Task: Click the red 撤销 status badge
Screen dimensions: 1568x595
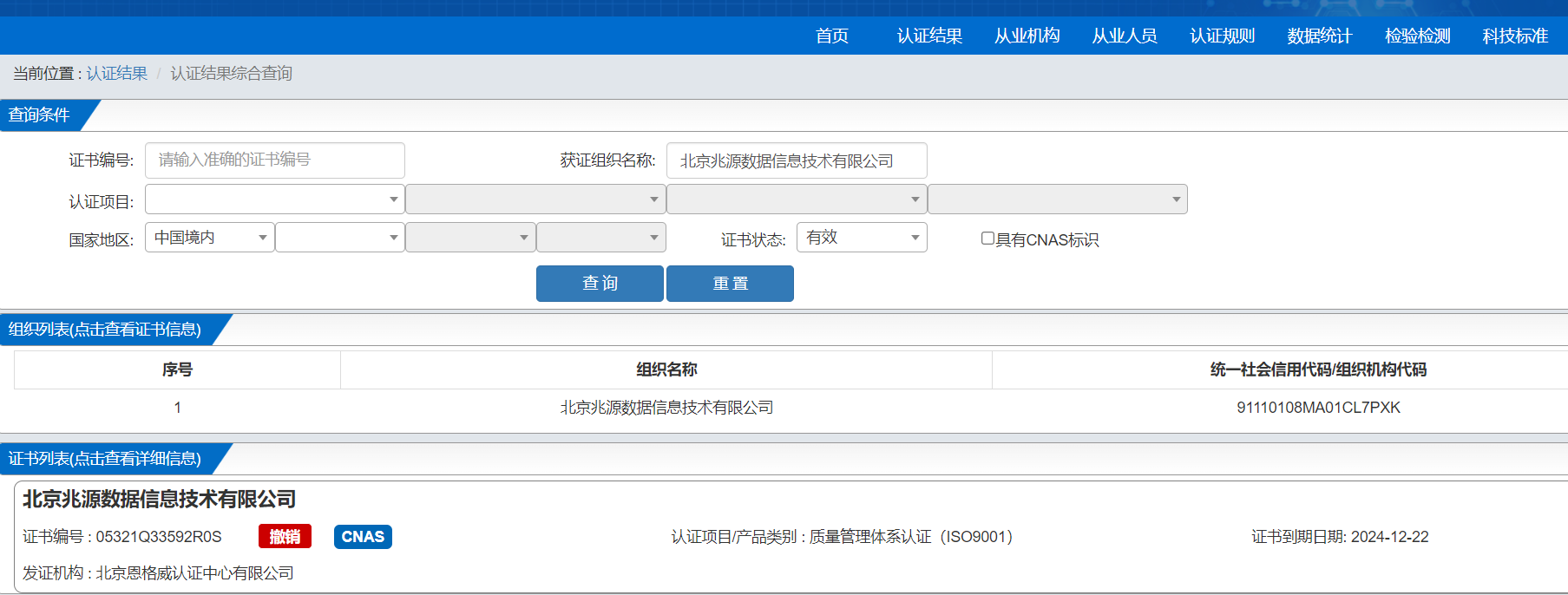Action: coord(285,537)
